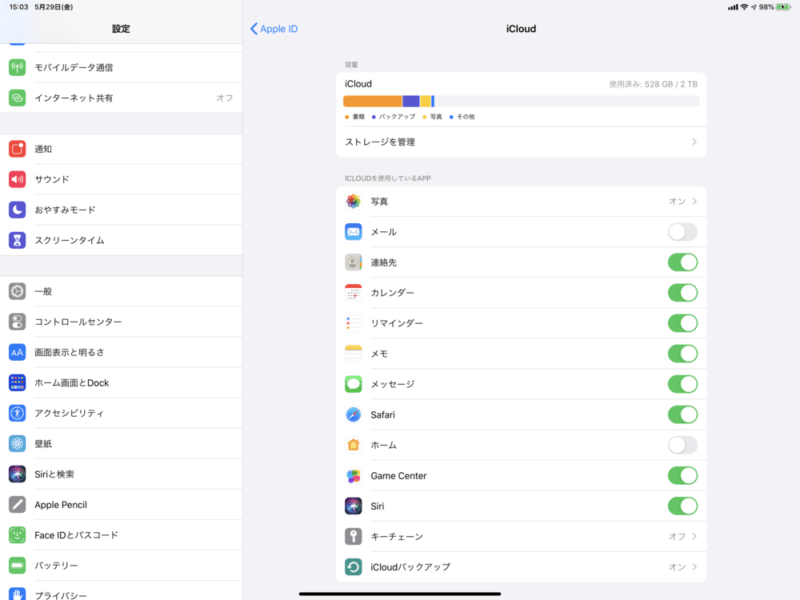Tap the Wallpaper flower icon
Viewport: 800px width, 600px height.
click(x=17, y=444)
